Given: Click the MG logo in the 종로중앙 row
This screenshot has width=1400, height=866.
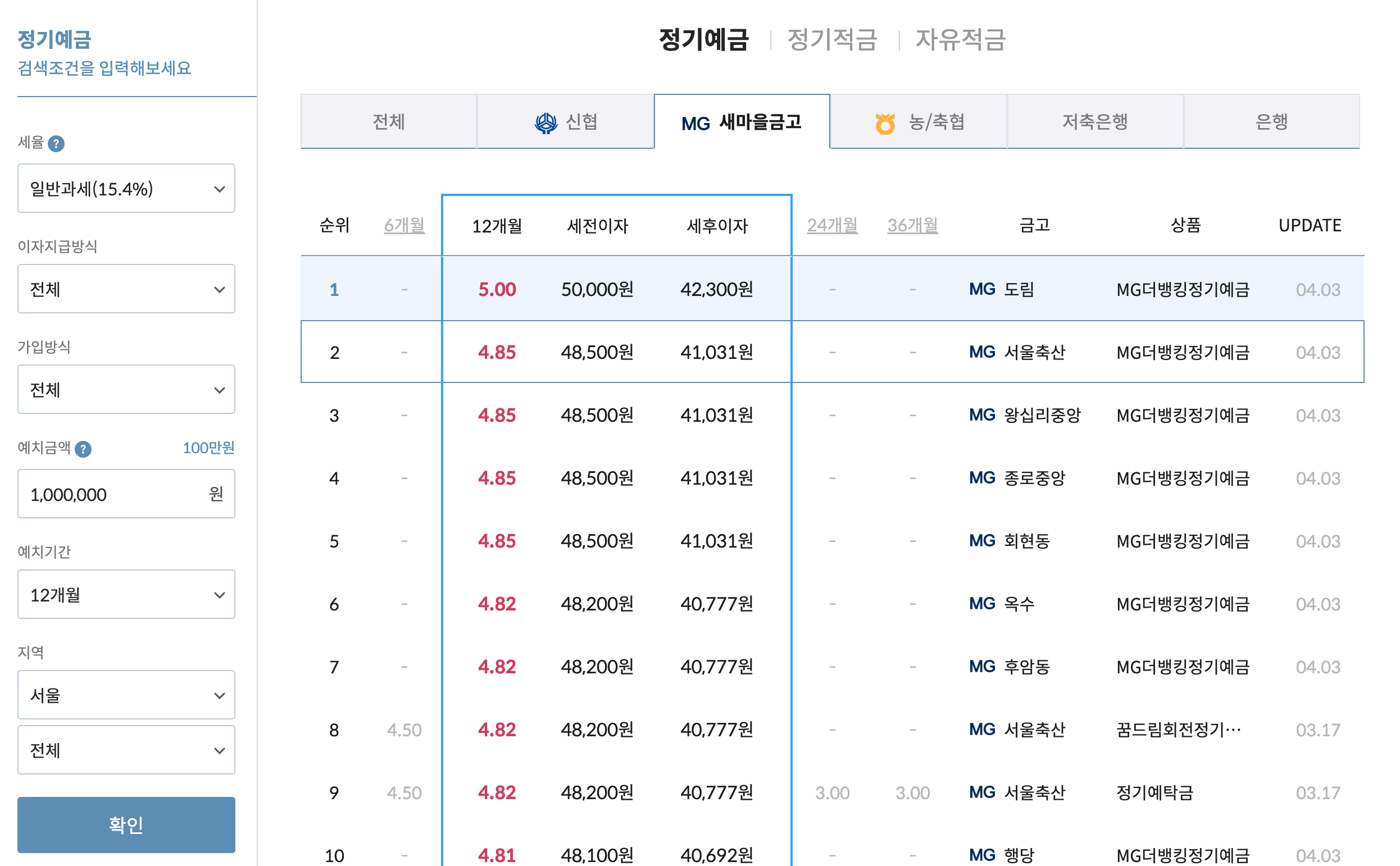Looking at the screenshot, I should click(982, 478).
